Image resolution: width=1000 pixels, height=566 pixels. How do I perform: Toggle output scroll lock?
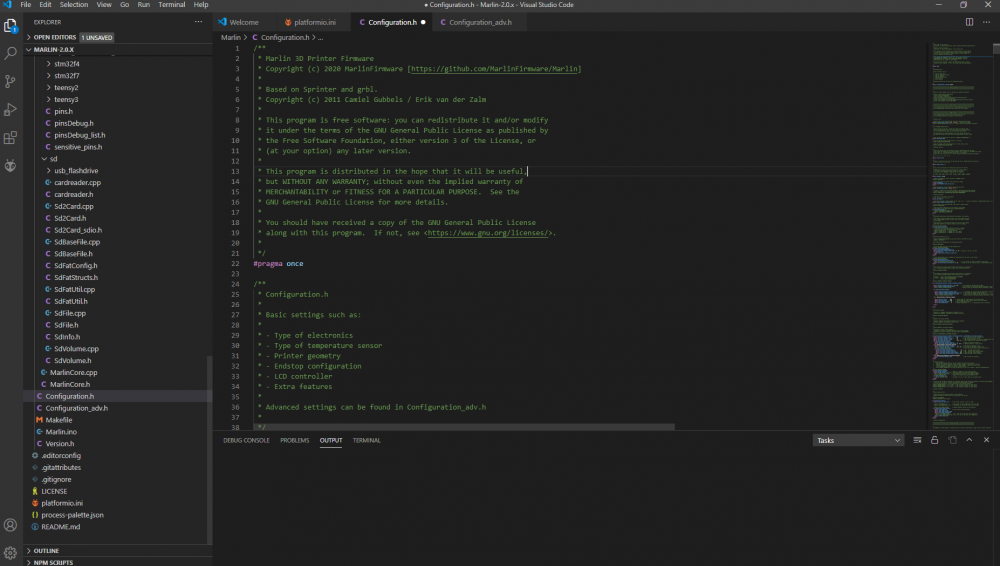pos(934,440)
